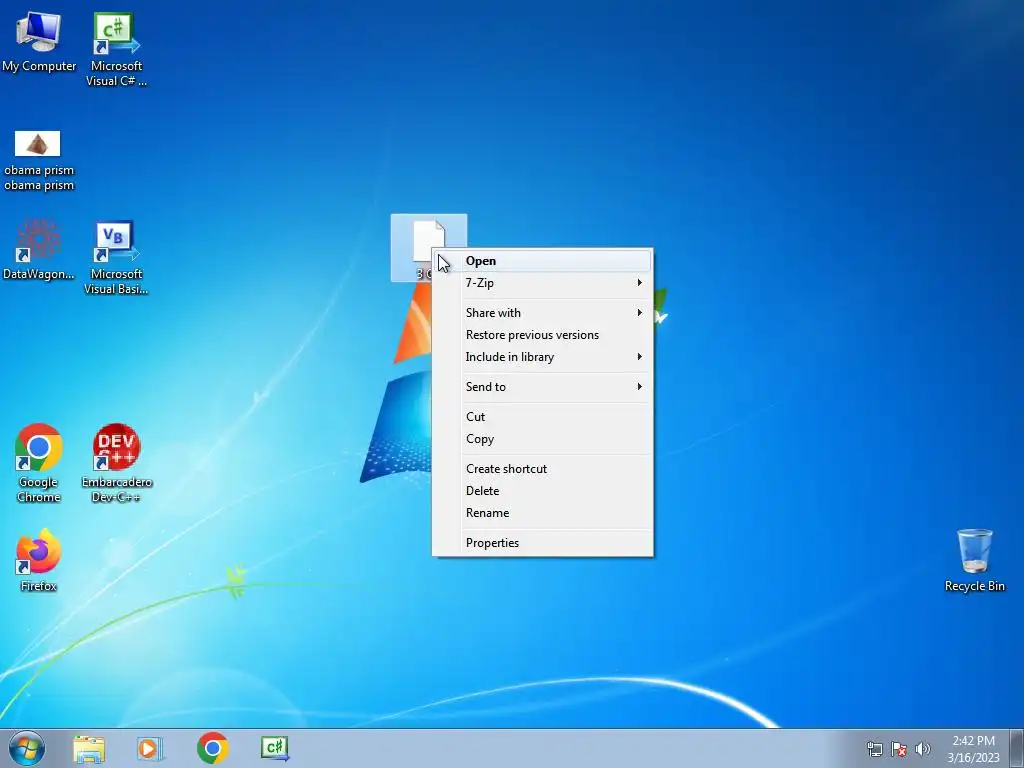Screen dimensions: 1024x768
Task: Select the Firefox desktop shortcut
Action: click(39, 559)
